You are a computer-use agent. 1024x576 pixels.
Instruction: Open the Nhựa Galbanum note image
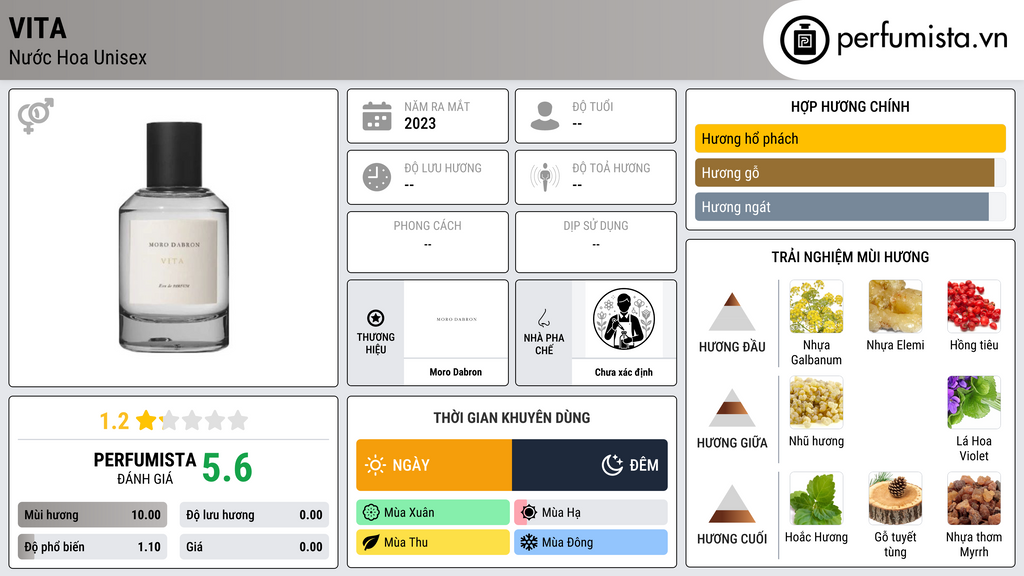coord(816,307)
